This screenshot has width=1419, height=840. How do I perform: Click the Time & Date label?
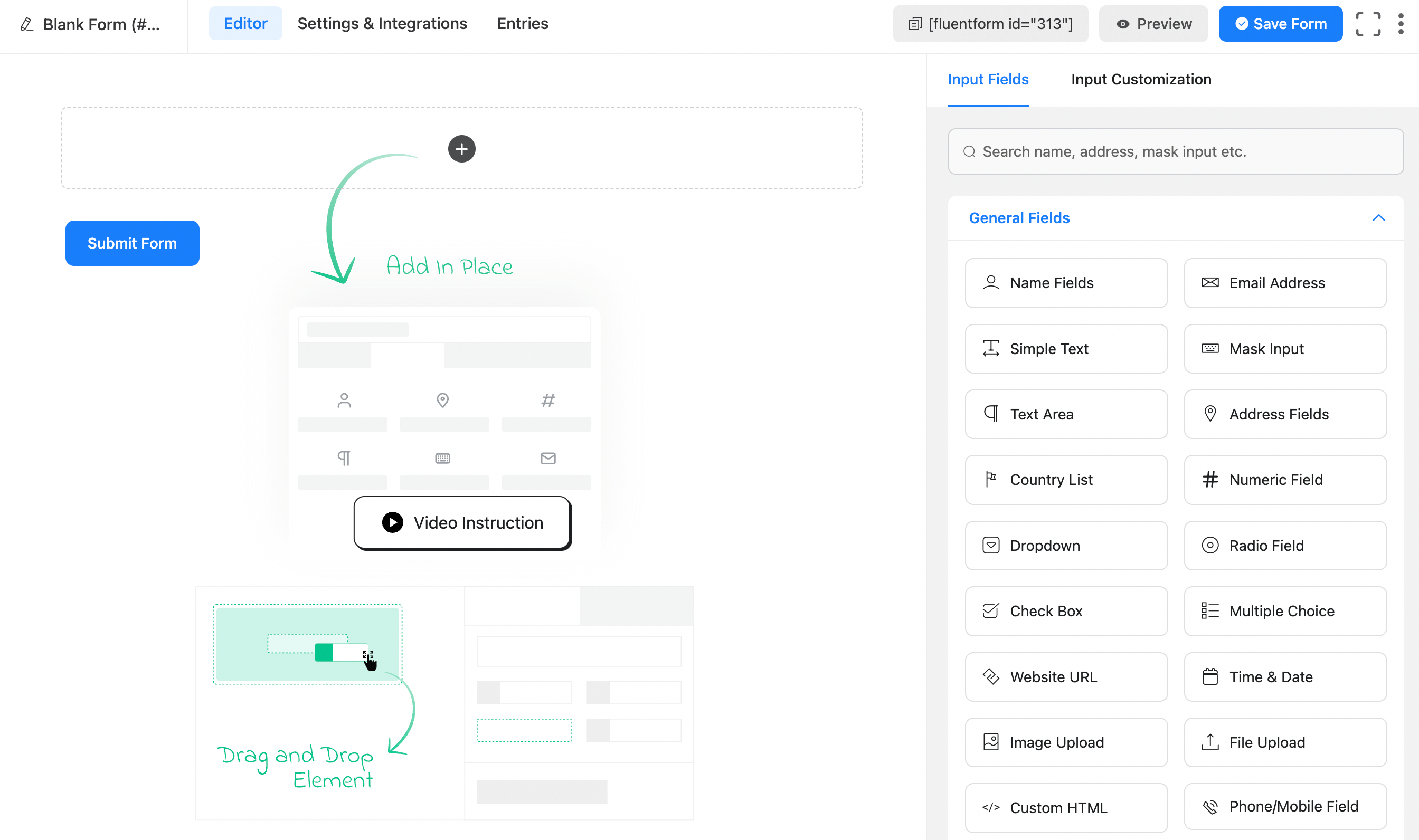click(x=1271, y=676)
